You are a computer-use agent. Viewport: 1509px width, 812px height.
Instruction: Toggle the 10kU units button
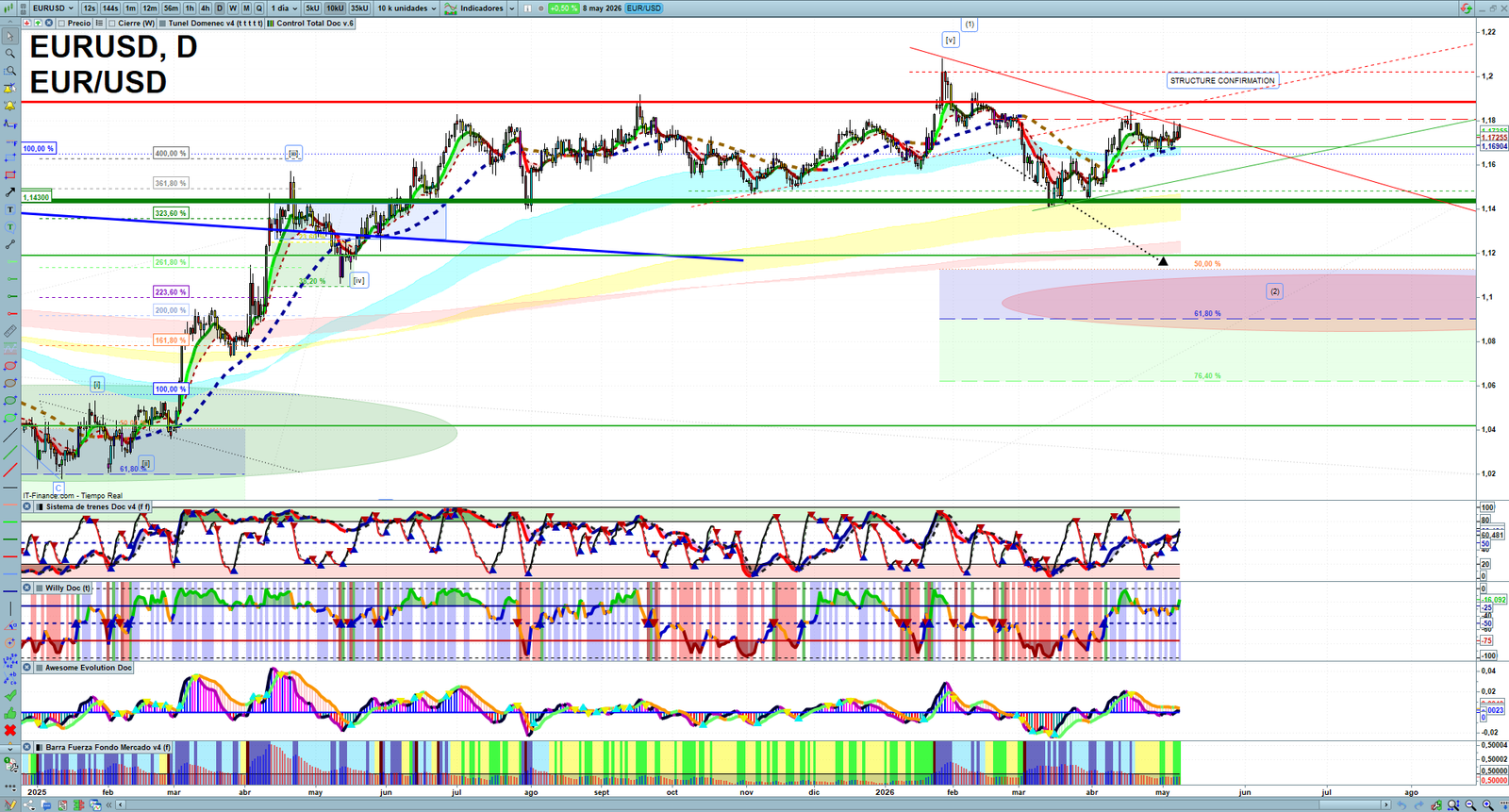pyautogui.click(x=335, y=8)
